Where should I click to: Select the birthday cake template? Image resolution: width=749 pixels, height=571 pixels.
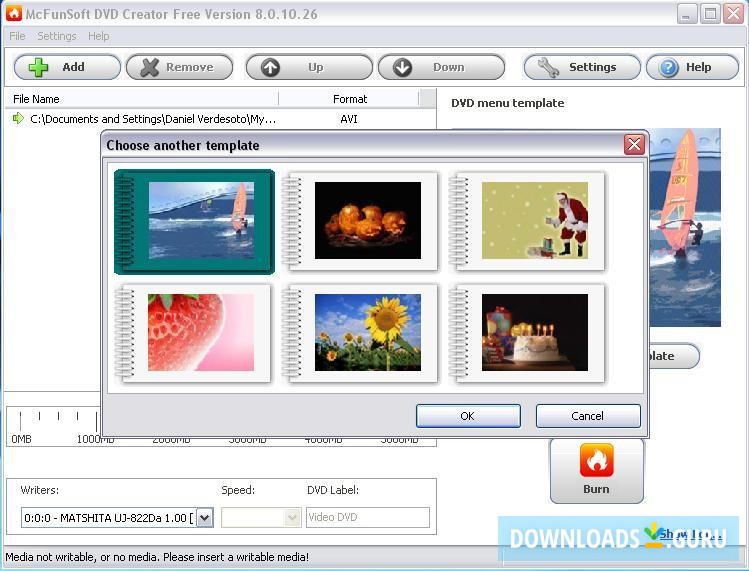coord(528,333)
